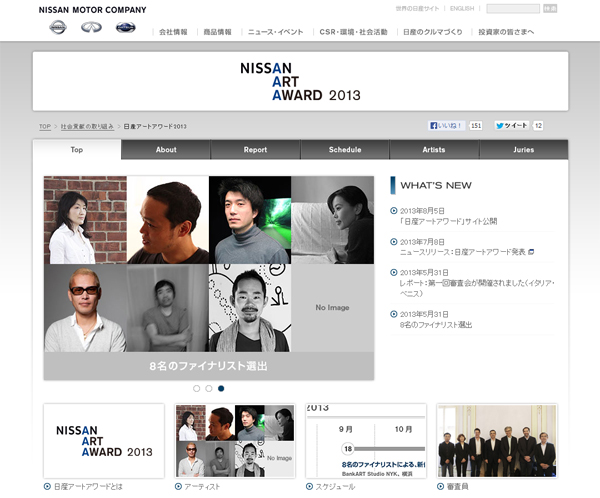The image size is (600, 498).
Task: Click the 8名のファイナリスト選出 slide caption
Action: click(209, 366)
